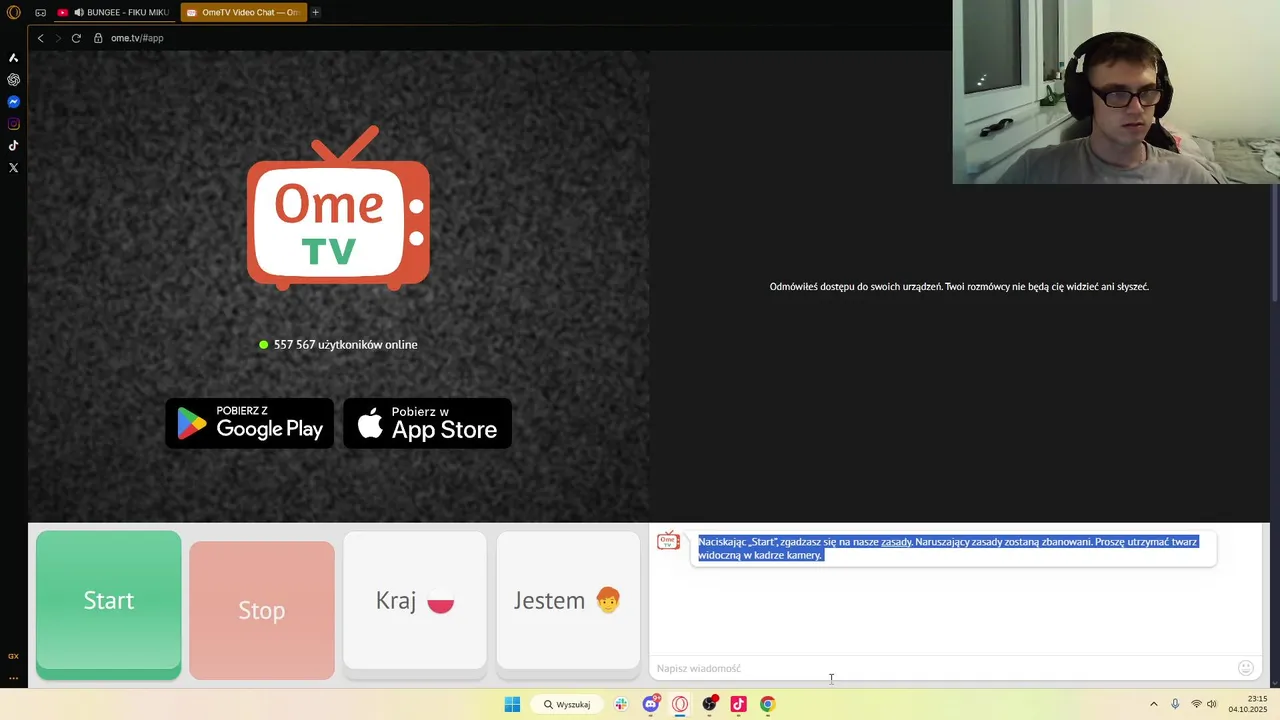View site security lock info
1280x720 pixels.
click(x=98, y=38)
